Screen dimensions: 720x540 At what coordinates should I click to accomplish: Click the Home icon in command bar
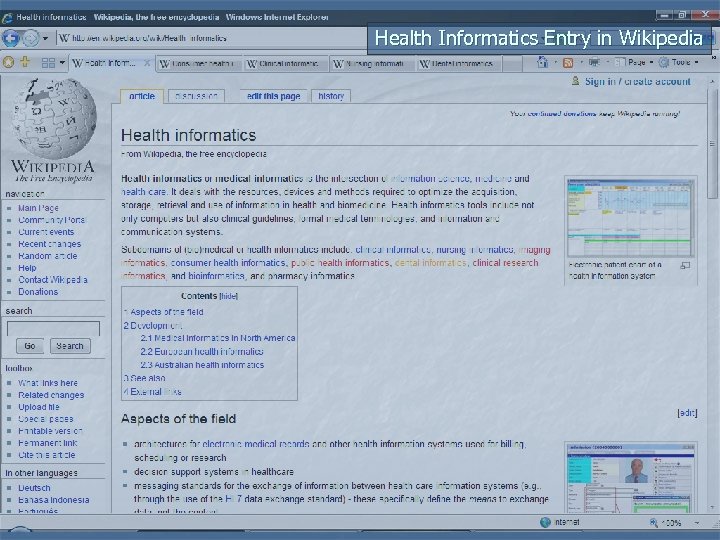coord(543,62)
